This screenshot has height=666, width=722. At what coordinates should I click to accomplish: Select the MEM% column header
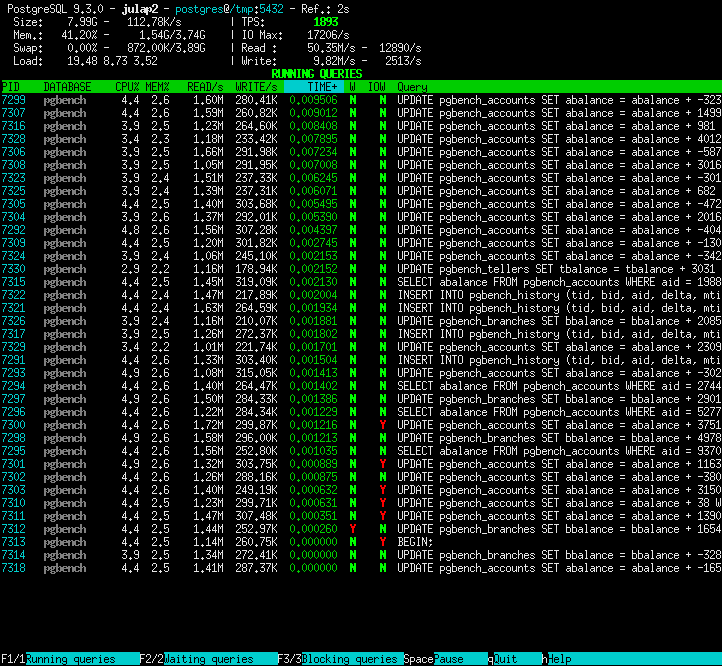pyautogui.click(x=157, y=87)
